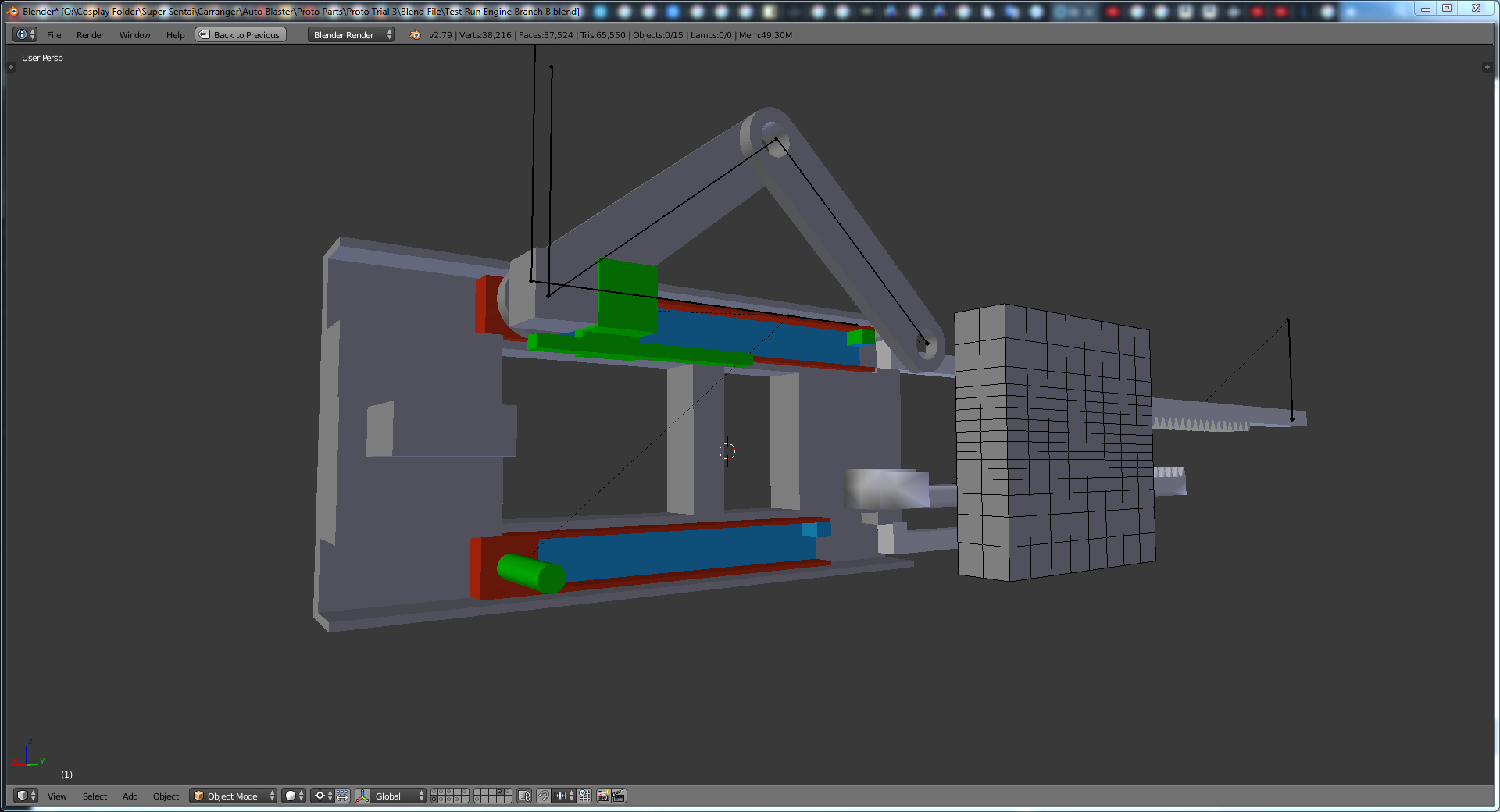Click the Verts:38,216 statistic

pyautogui.click(x=485, y=35)
